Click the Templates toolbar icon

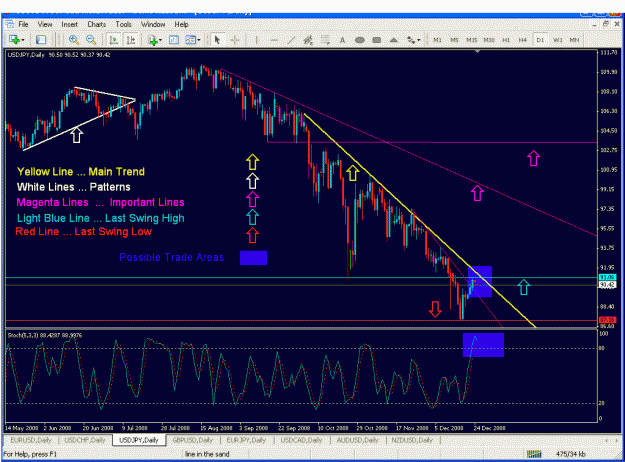pyautogui.click(x=191, y=40)
